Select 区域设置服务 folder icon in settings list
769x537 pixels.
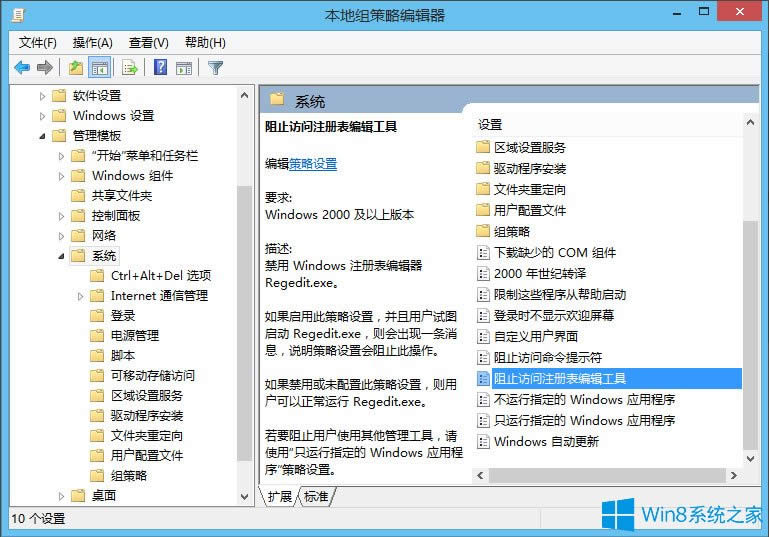pos(483,147)
